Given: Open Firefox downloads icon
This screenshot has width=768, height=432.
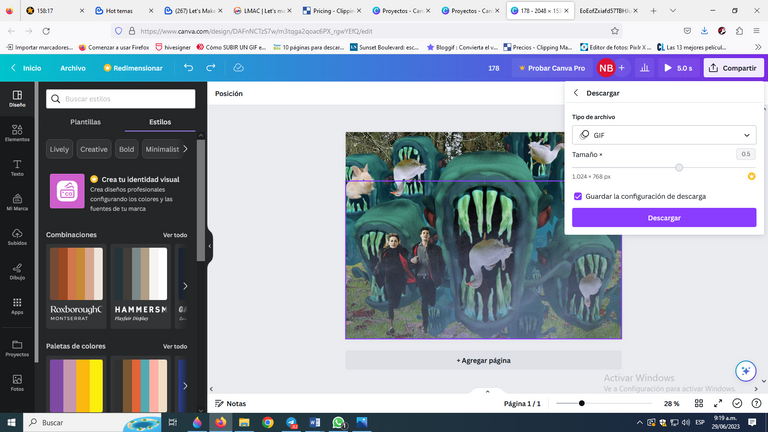Looking at the screenshot, I should point(704,31).
